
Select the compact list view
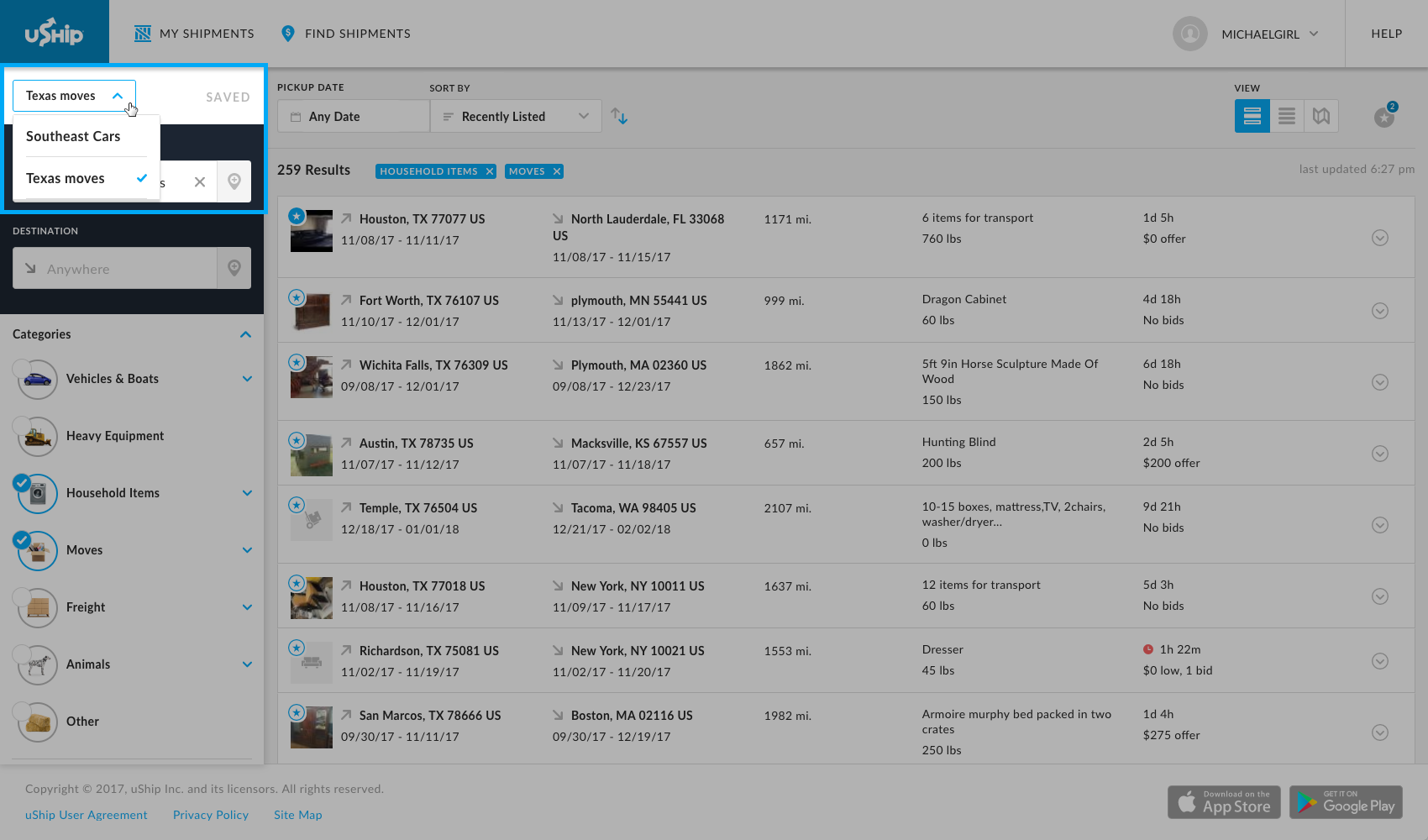point(1286,116)
